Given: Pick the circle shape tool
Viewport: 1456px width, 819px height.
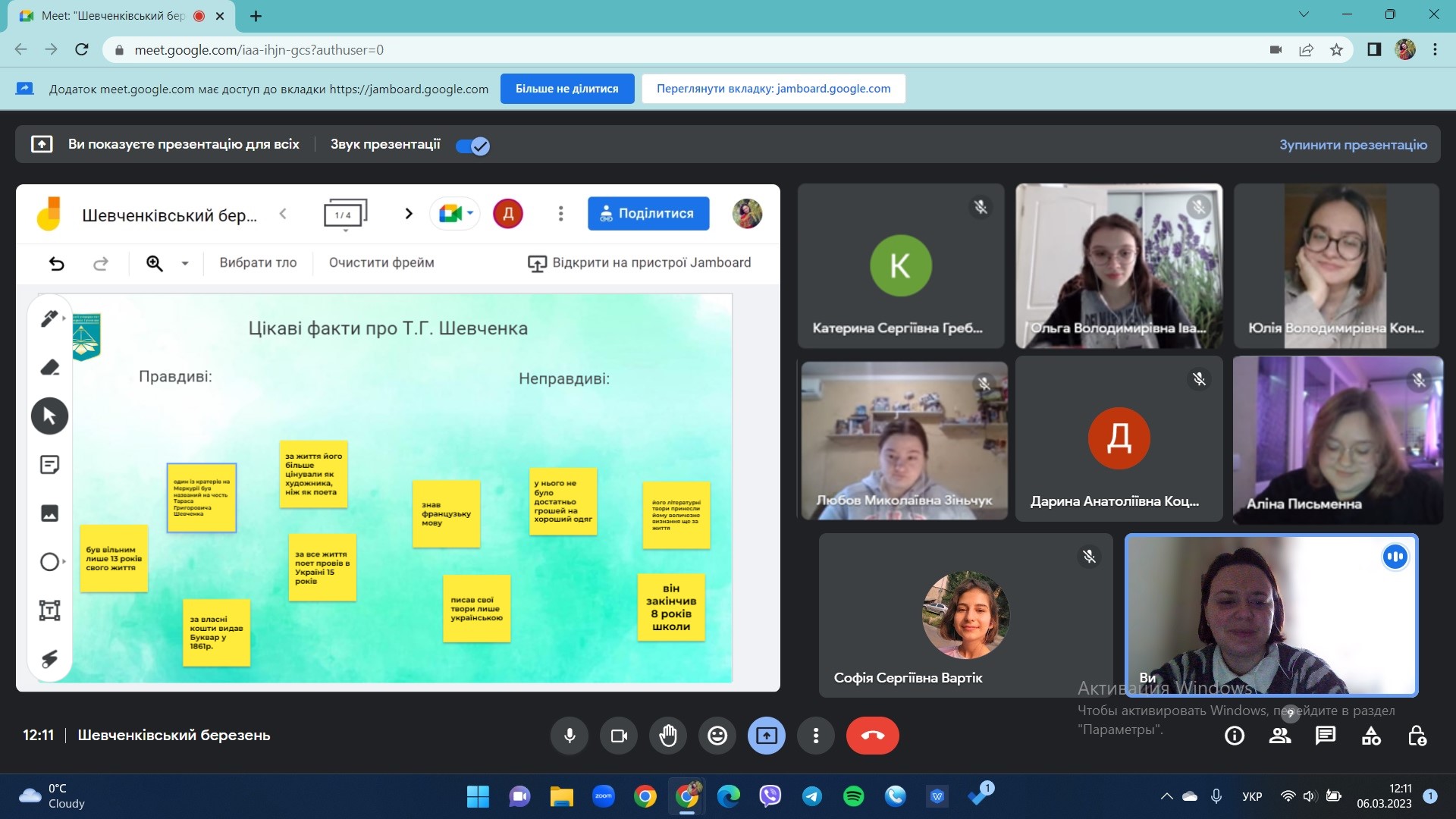Looking at the screenshot, I should 49,562.
